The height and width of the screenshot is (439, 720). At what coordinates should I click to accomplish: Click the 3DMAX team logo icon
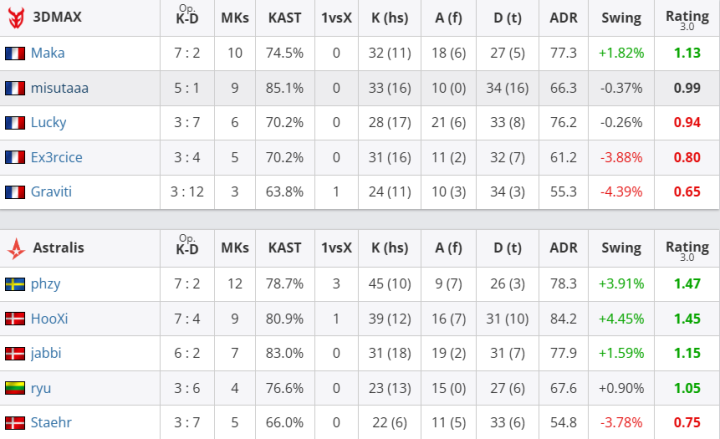pyautogui.click(x=15, y=18)
